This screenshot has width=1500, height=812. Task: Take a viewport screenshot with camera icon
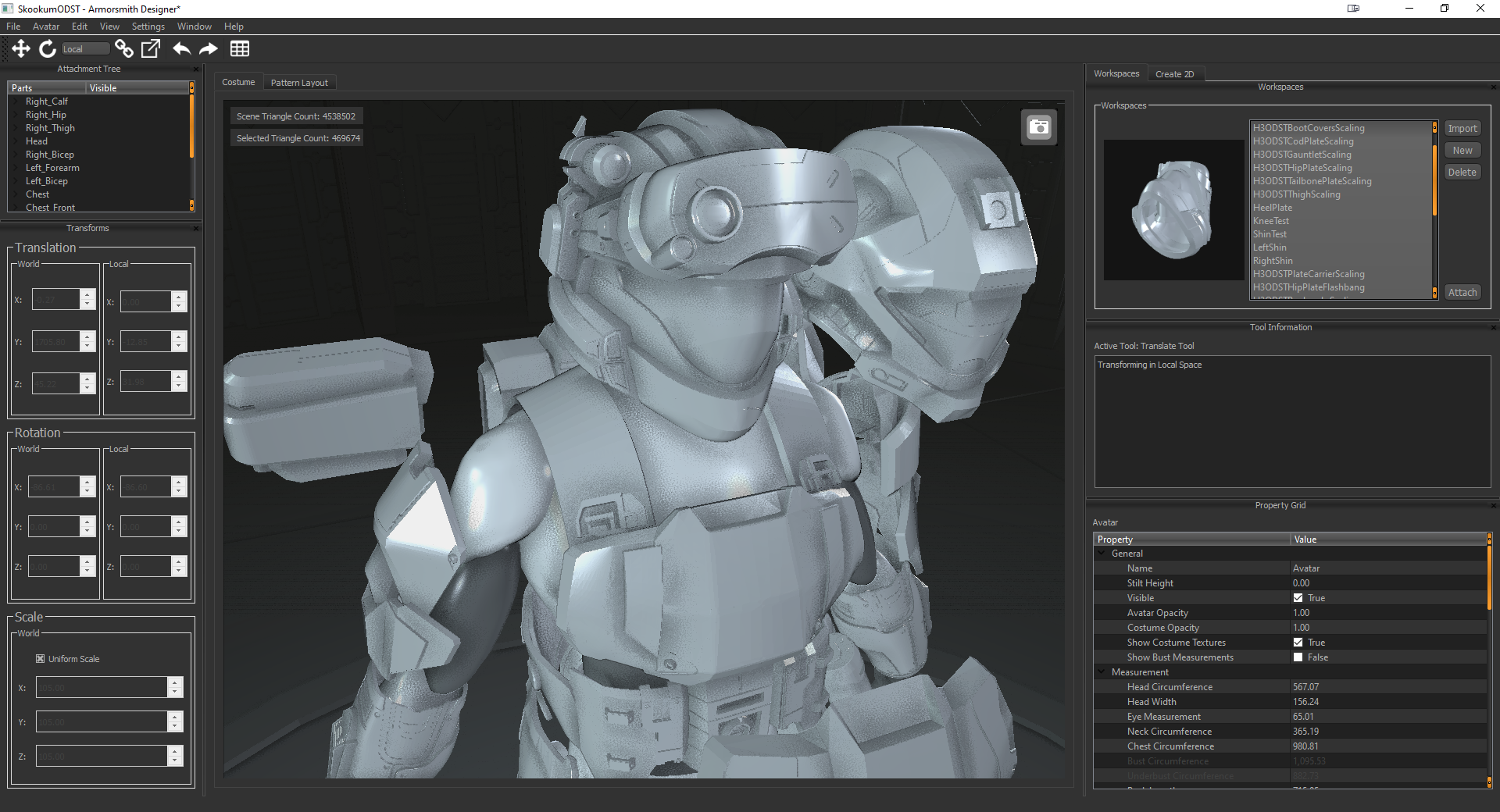coord(1039,127)
